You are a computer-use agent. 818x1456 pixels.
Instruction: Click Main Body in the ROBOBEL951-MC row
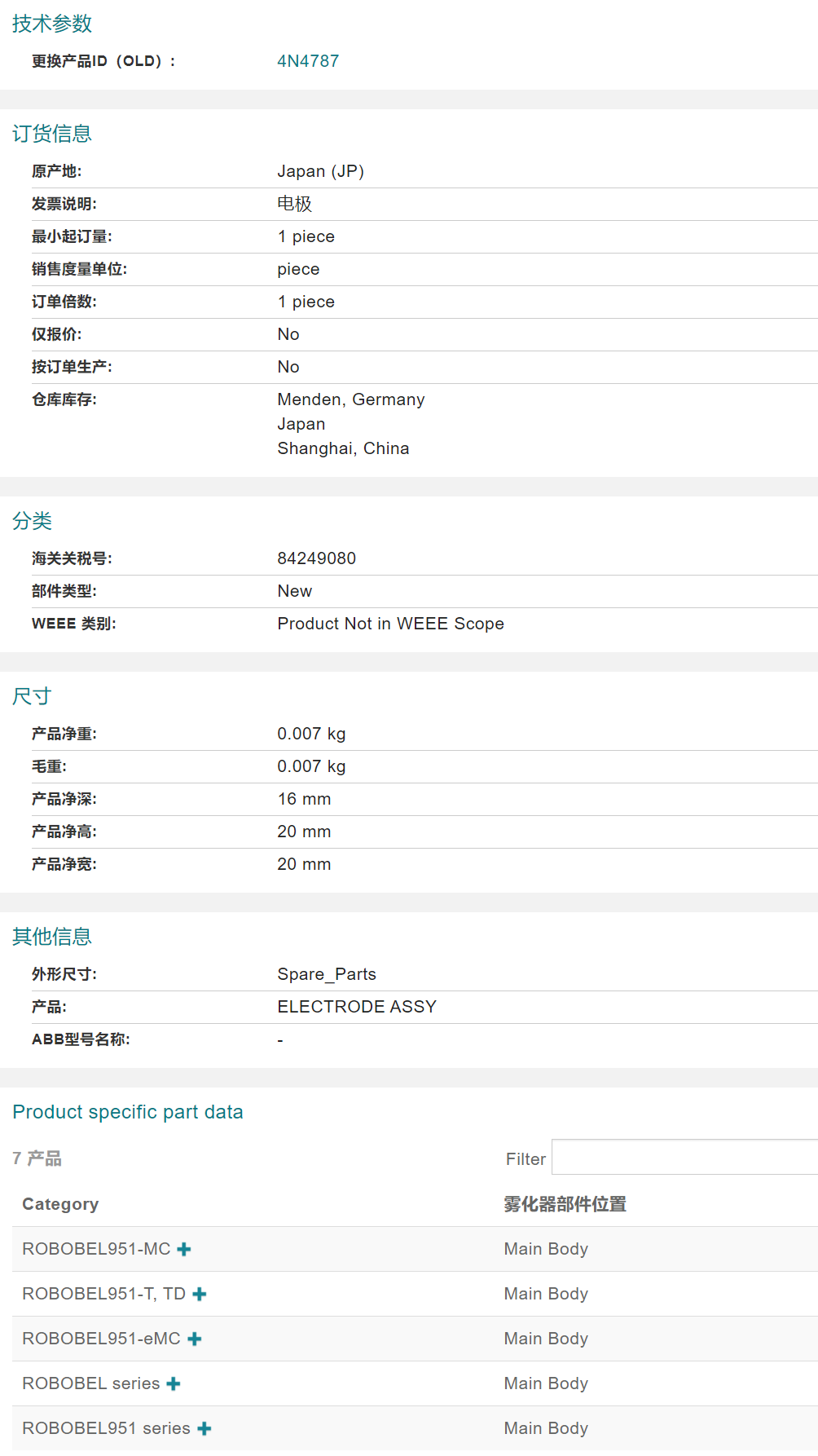point(546,1249)
